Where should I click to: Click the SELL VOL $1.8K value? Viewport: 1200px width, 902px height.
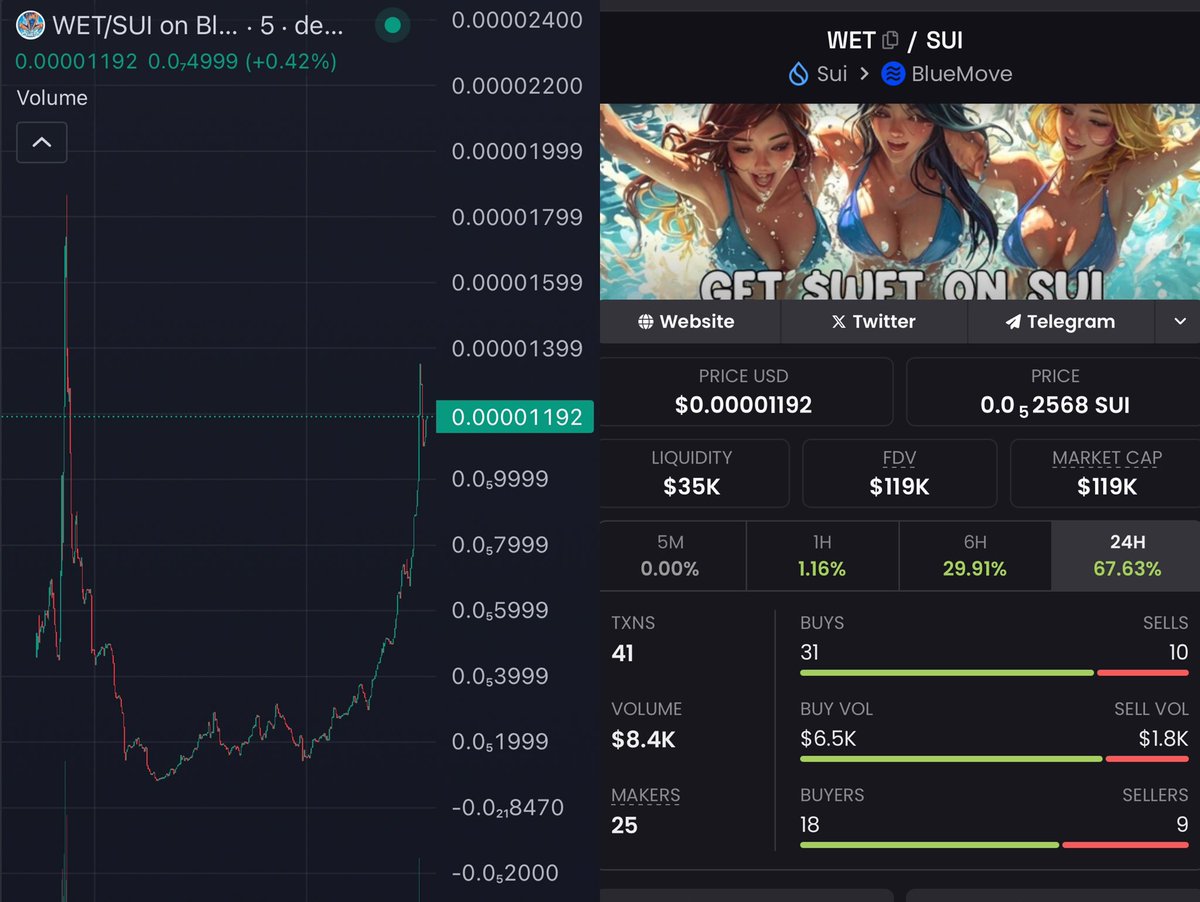coord(1163,739)
